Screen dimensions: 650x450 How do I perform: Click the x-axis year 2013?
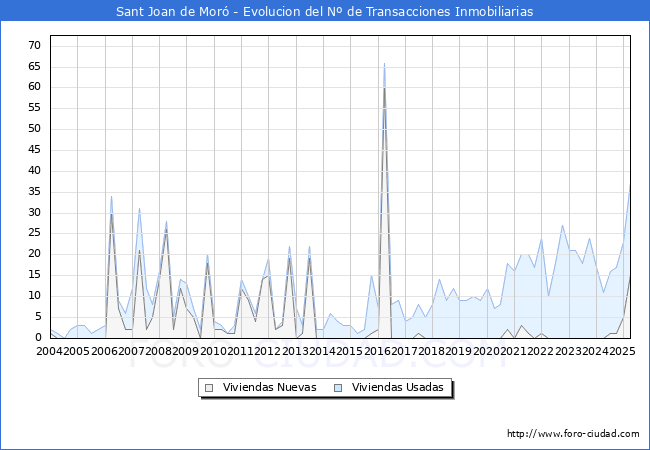tap(295, 351)
